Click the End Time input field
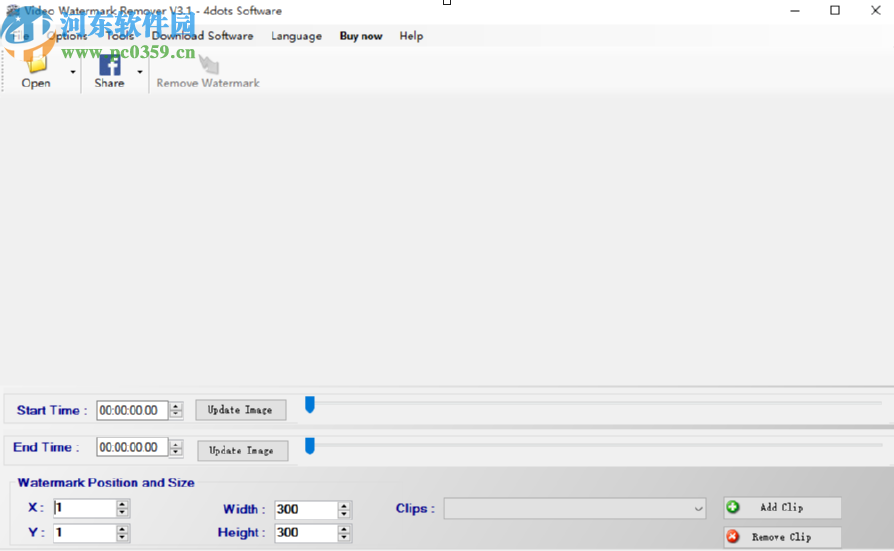The height and width of the screenshot is (551, 894). point(132,447)
